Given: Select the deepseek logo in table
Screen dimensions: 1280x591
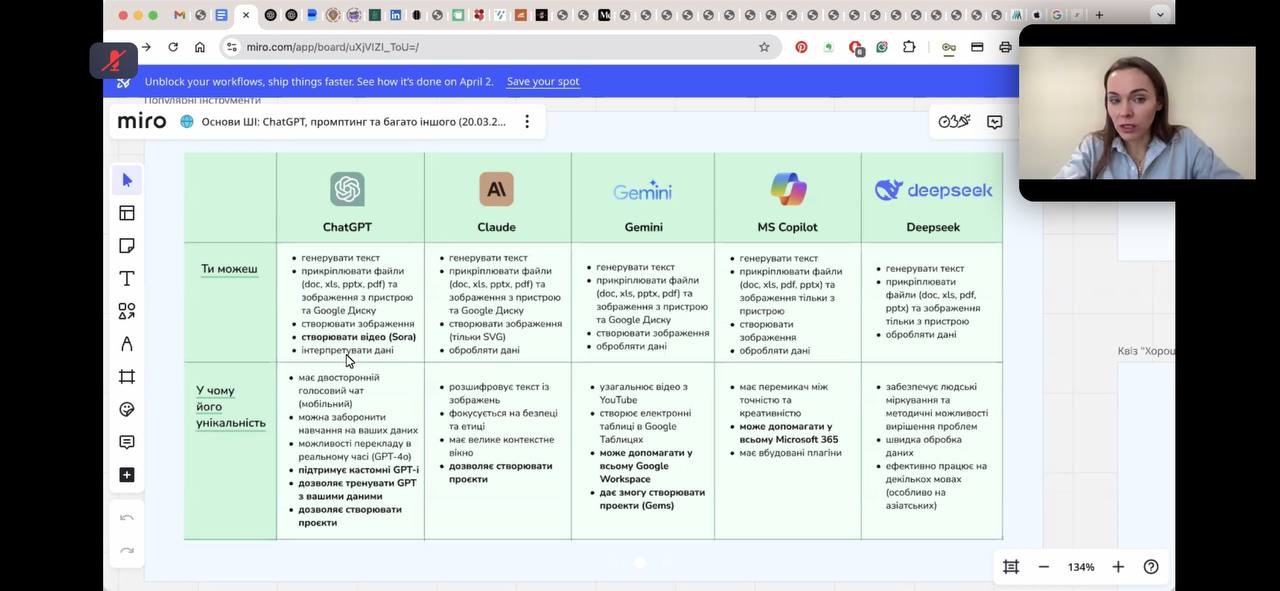Looking at the screenshot, I should [933, 190].
